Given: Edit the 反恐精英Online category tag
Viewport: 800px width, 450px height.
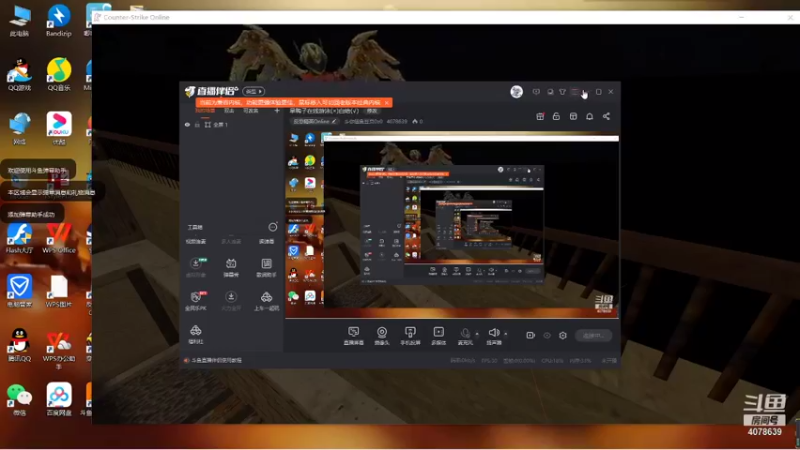Looking at the screenshot, I should pos(315,121).
